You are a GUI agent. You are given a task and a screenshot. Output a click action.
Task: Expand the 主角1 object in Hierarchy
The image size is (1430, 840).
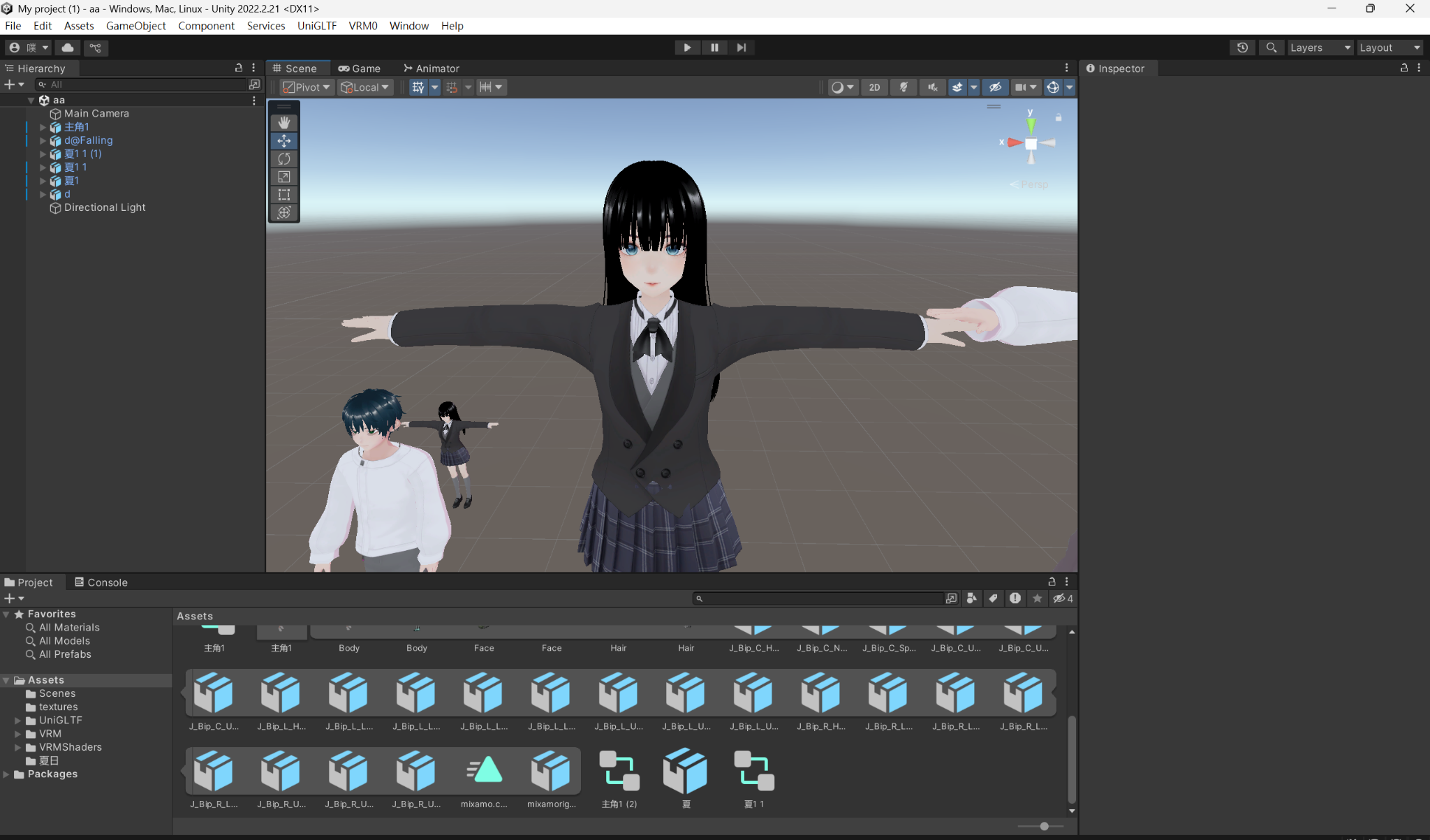[x=43, y=127]
